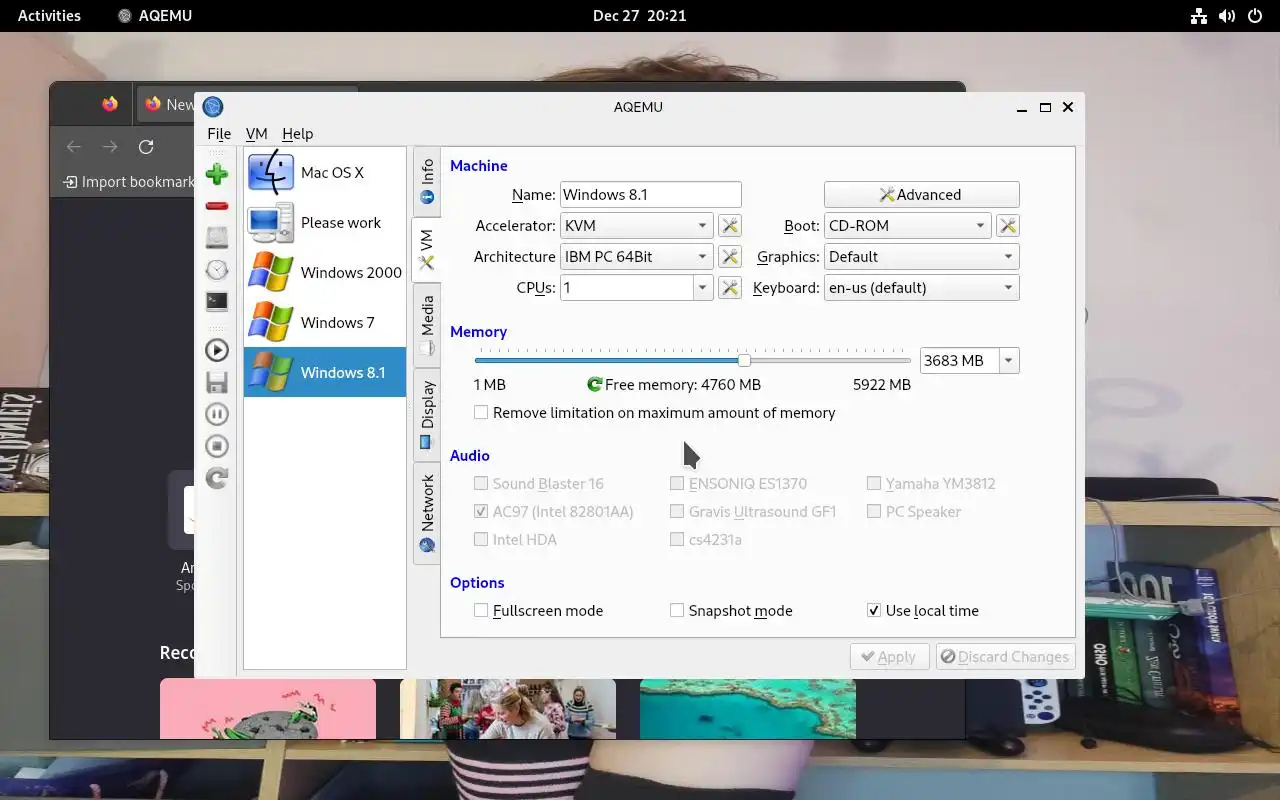
Task: Open the Help menu
Action: [297, 133]
